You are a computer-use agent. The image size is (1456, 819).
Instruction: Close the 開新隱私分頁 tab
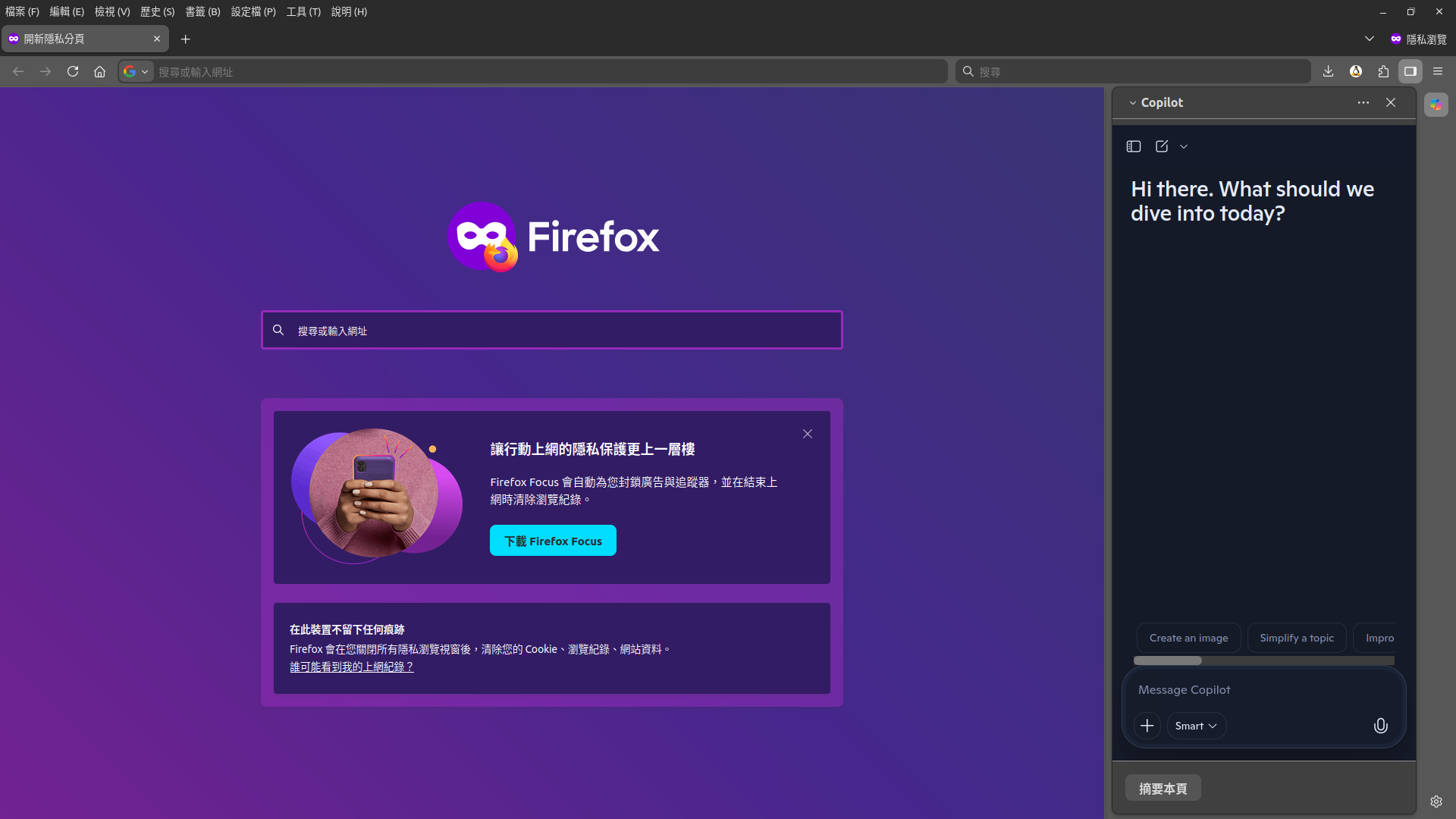coord(157,39)
